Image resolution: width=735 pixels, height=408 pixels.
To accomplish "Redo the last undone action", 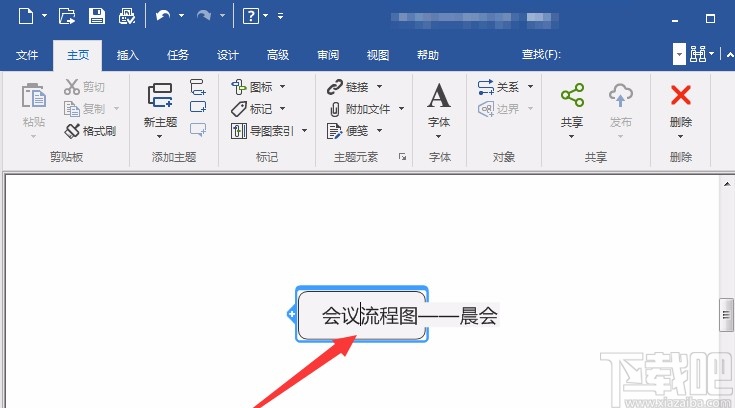I will [204, 16].
